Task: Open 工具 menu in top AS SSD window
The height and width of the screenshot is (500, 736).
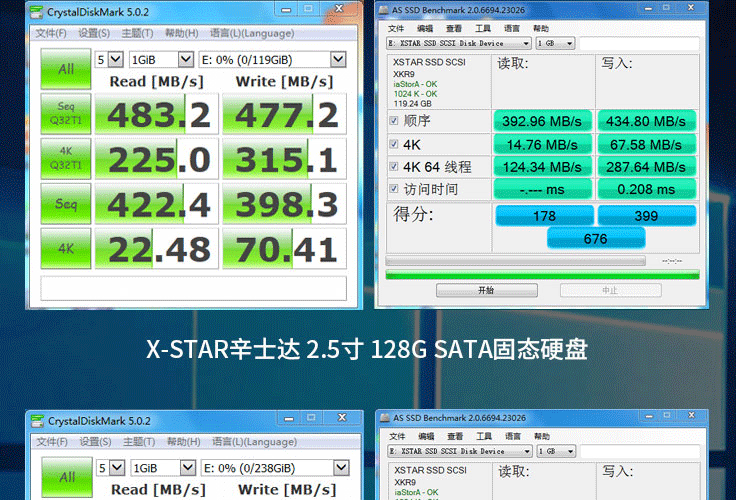Action: click(483, 29)
